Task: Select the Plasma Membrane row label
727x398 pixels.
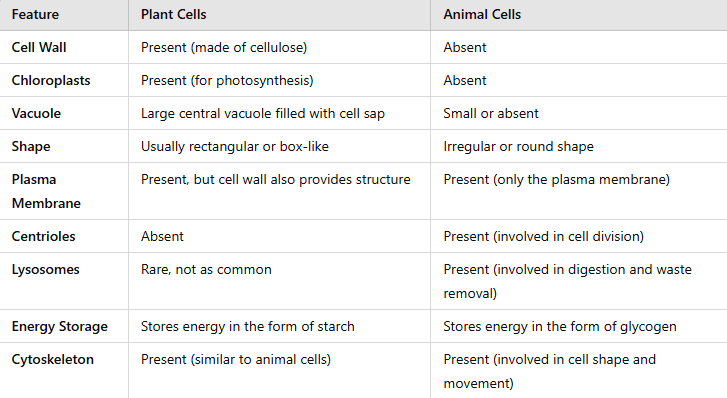Action: coord(46,191)
